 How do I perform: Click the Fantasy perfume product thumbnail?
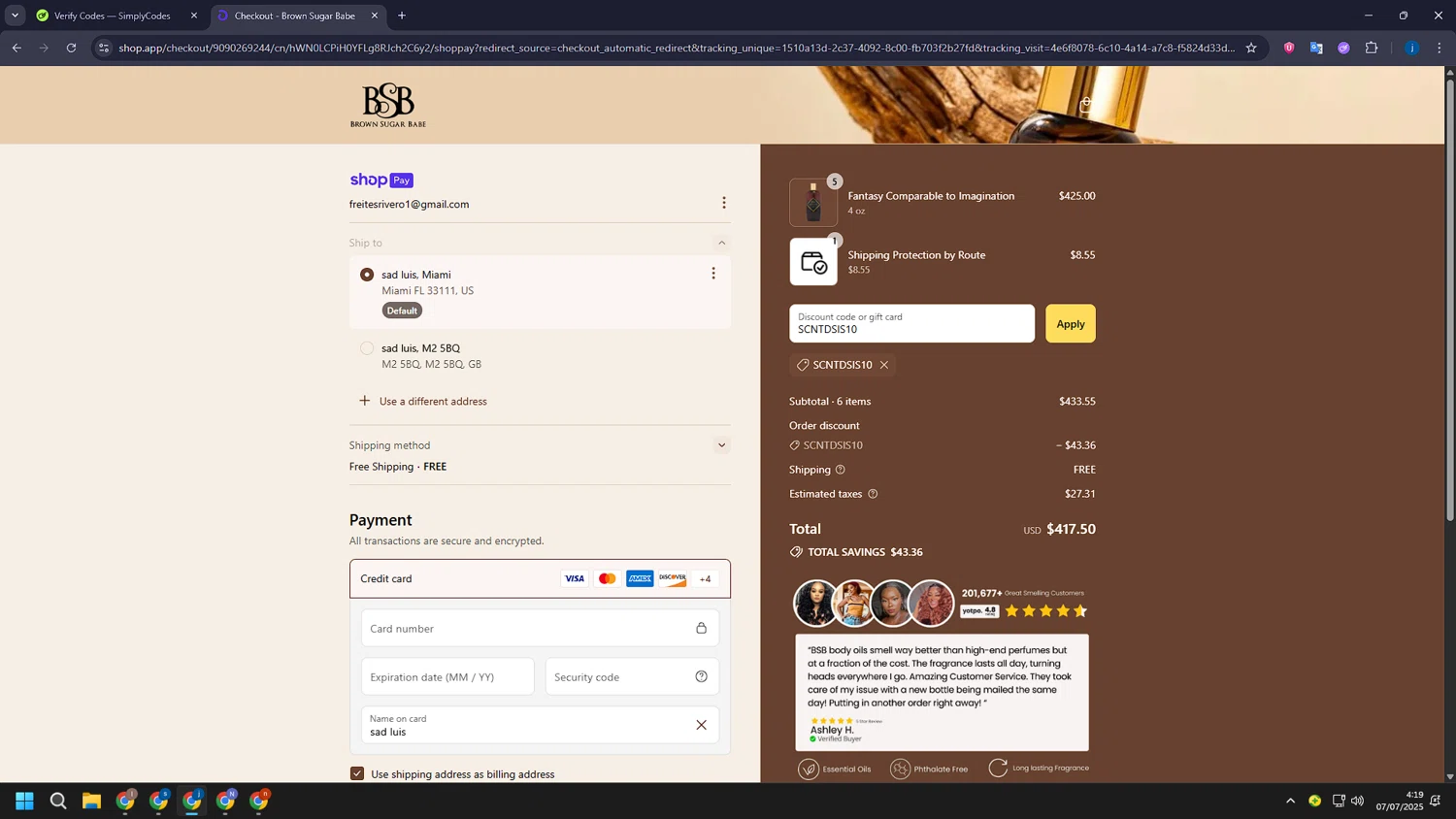coord(813,203)
